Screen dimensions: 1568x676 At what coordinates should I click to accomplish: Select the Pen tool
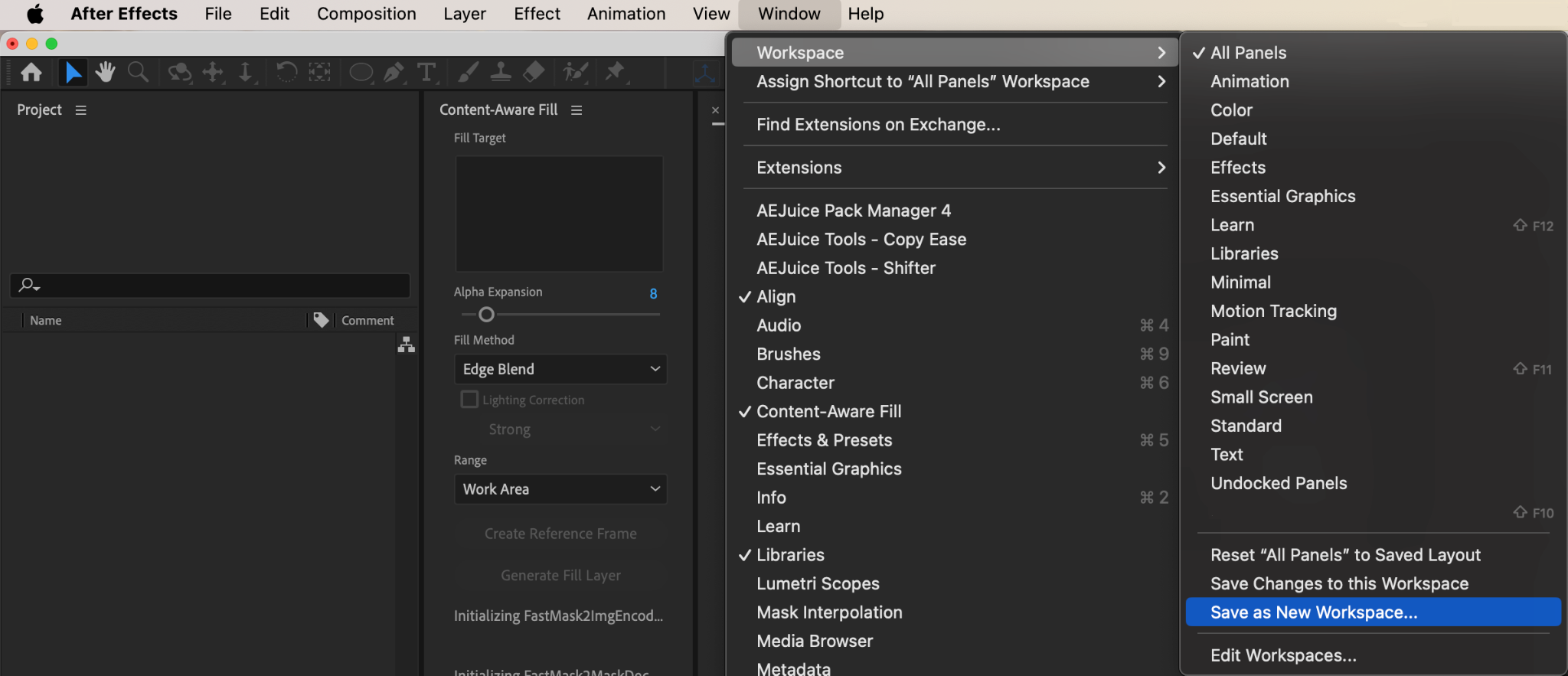pyautogui.click(x=394, y=73)
